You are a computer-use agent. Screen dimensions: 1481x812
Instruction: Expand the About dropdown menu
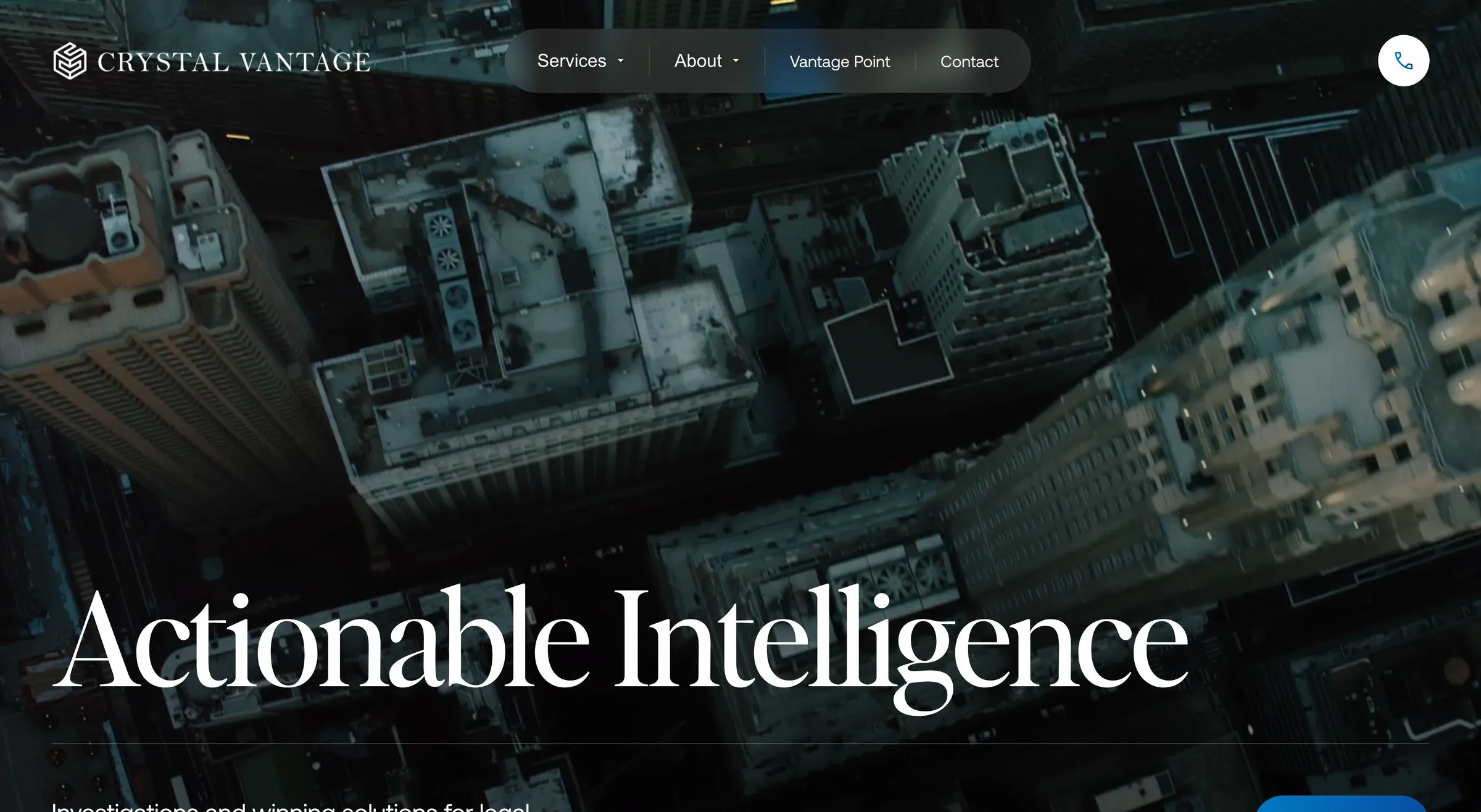(707, 60)
